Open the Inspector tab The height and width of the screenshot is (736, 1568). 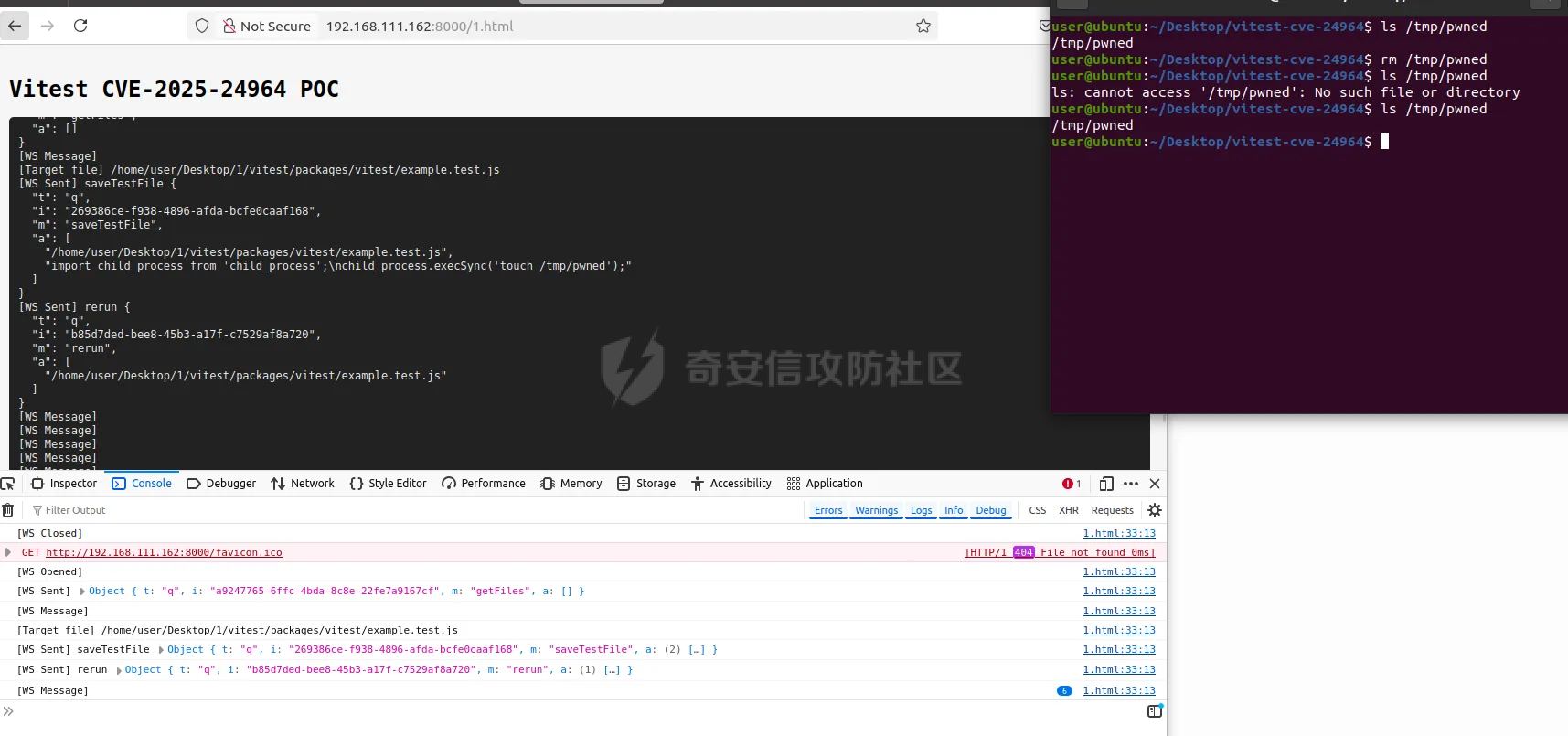(x=64, y=484)
